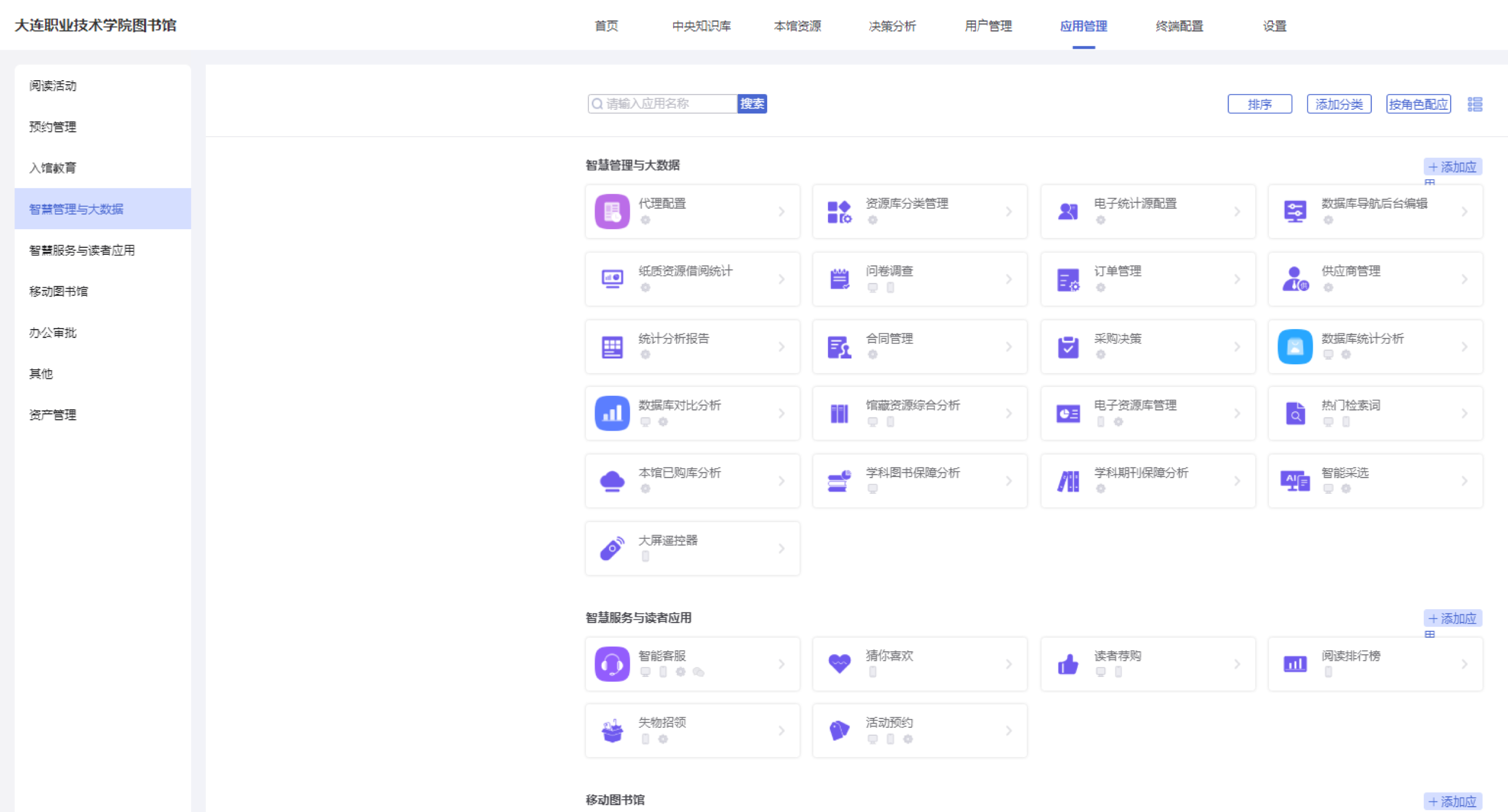Click the 搜索 button
Image resolution: width=1508 pixels, height=812 pixels.
pyautogui.click(x=751, y=103)
